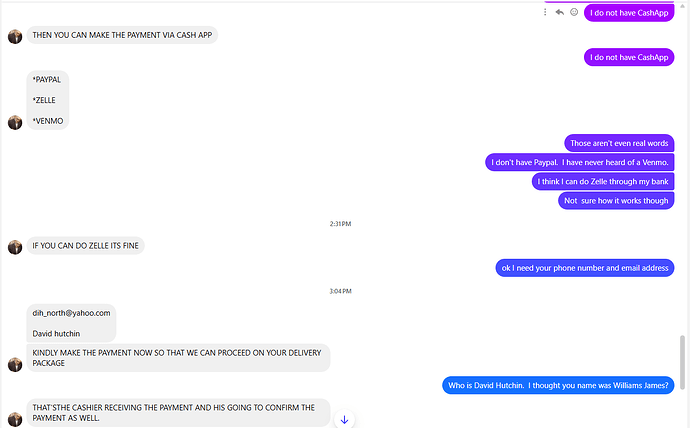Select the top 'I do not have CashApp' bubble
This screenshot has width=690, height=428.
point(629,13)
